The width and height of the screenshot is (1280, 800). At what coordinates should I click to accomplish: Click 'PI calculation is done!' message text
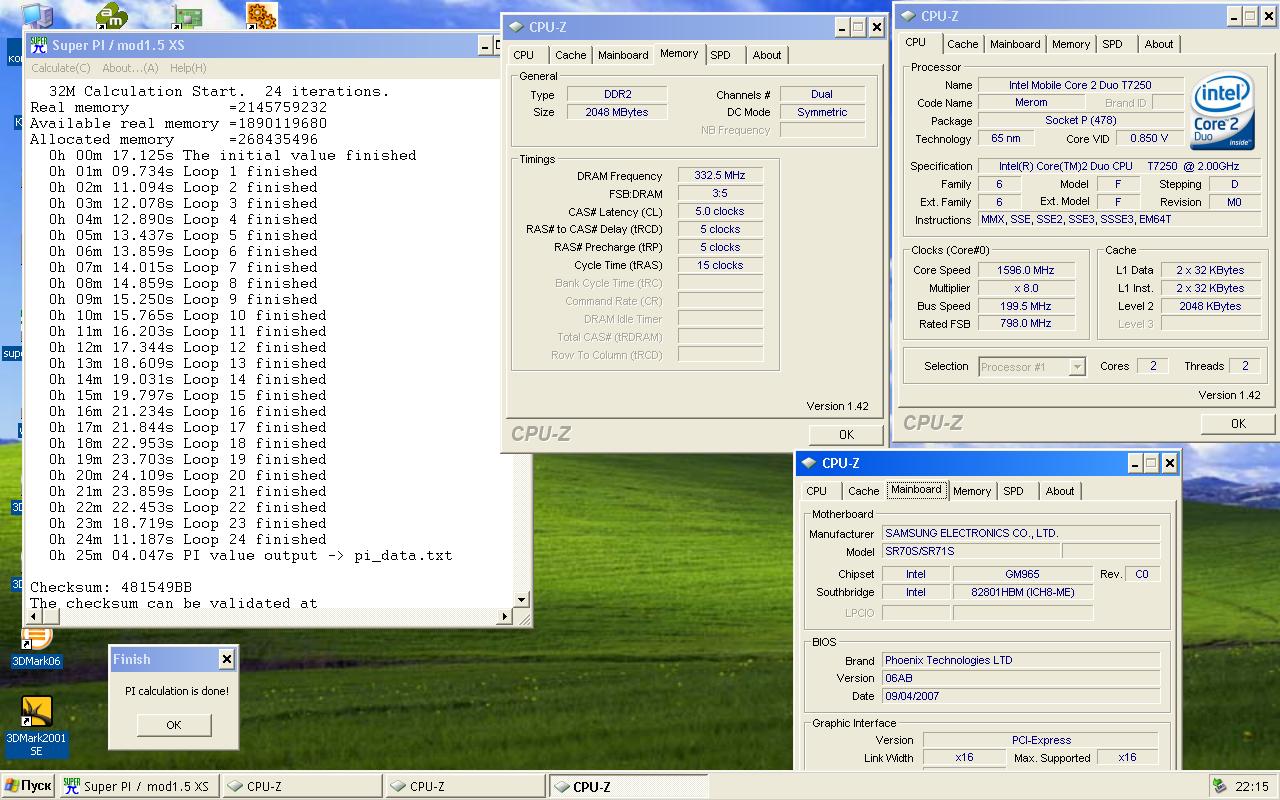click(x=177, y=691)
